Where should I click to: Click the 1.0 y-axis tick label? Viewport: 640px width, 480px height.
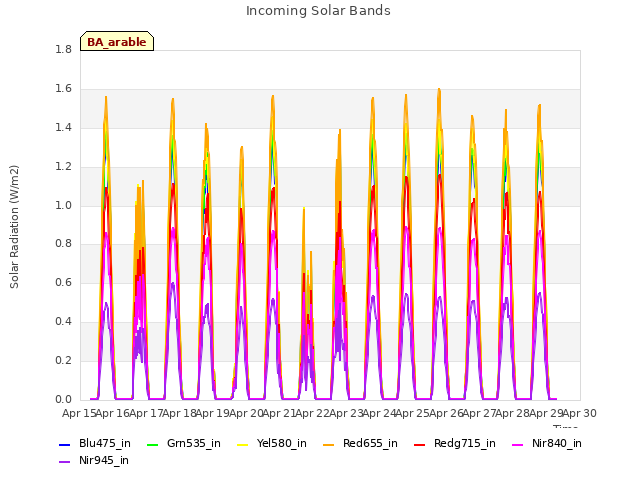[63, 205]
